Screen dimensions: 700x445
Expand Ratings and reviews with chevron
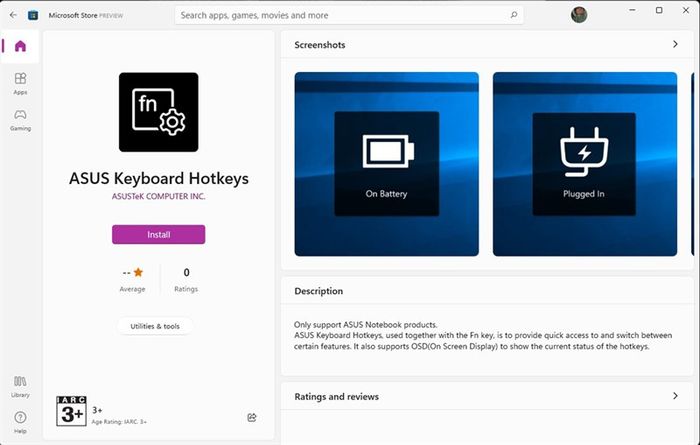pos(675,396)
